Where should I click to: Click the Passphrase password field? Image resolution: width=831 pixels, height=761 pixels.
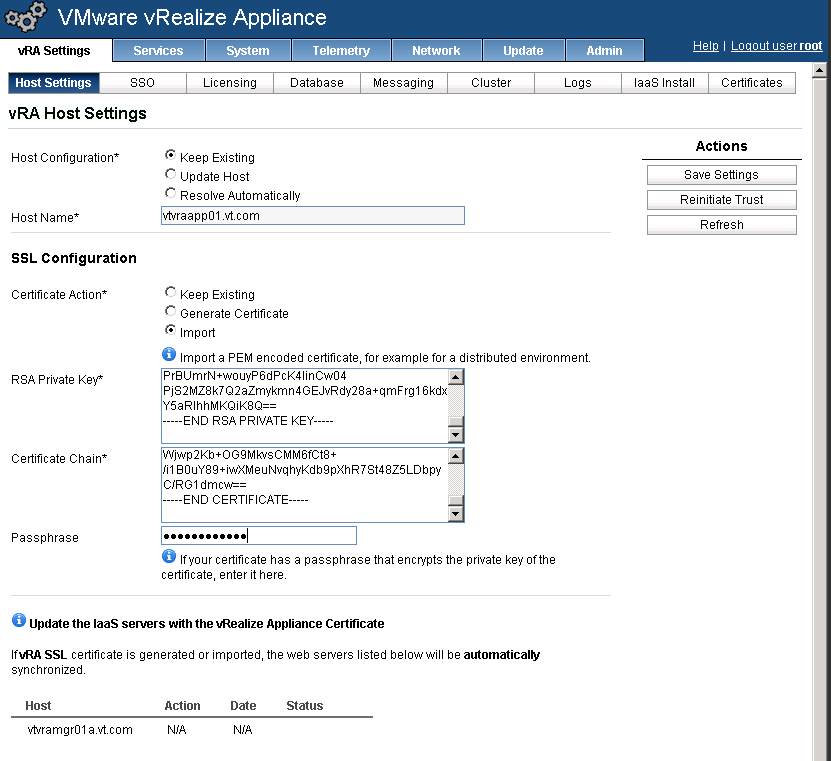259,536
